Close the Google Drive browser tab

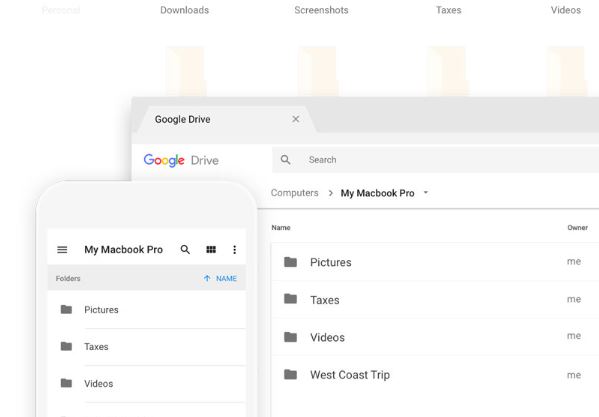(x=296, y=119)
